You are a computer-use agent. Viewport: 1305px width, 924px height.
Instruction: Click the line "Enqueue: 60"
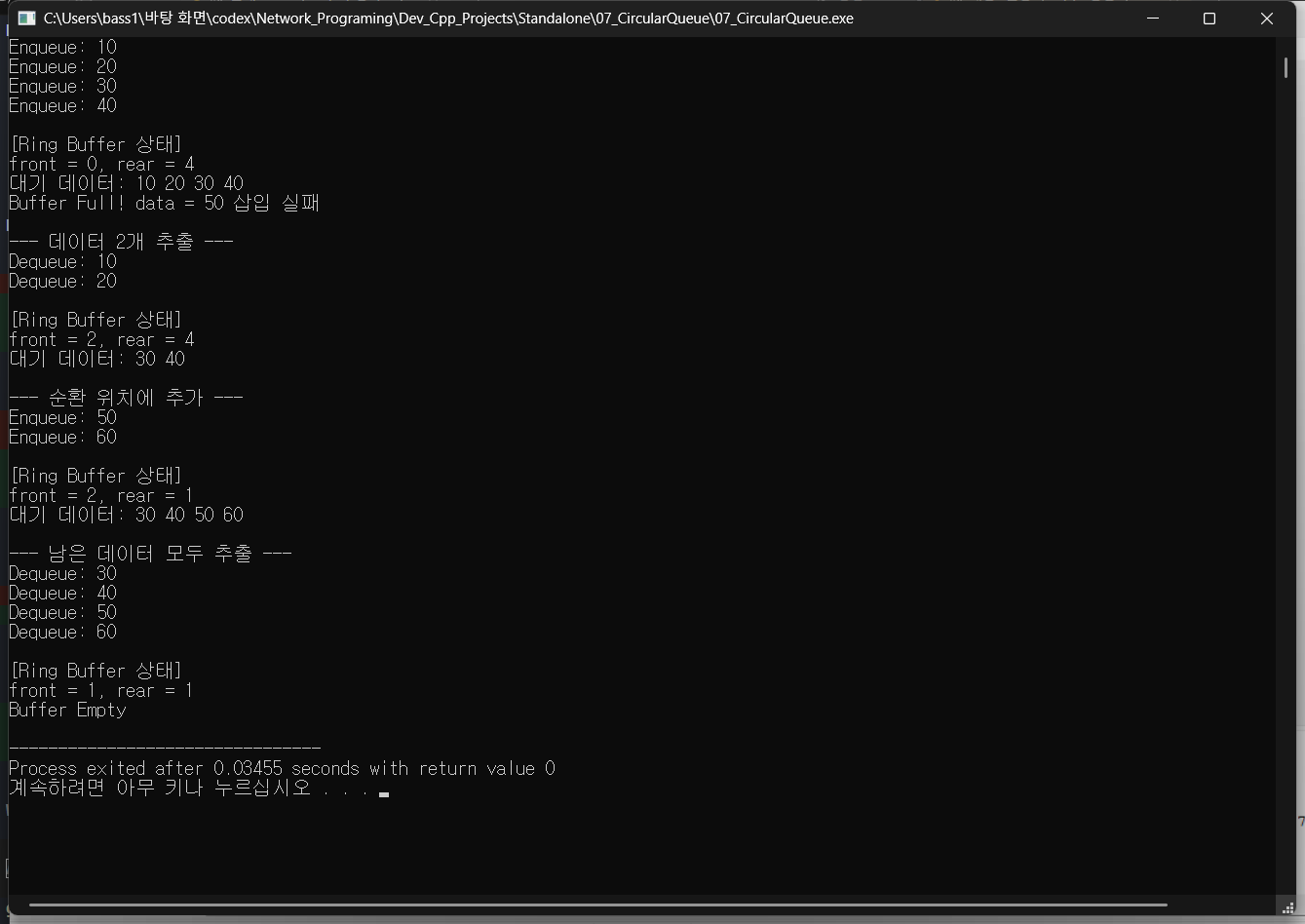point(62,438)
